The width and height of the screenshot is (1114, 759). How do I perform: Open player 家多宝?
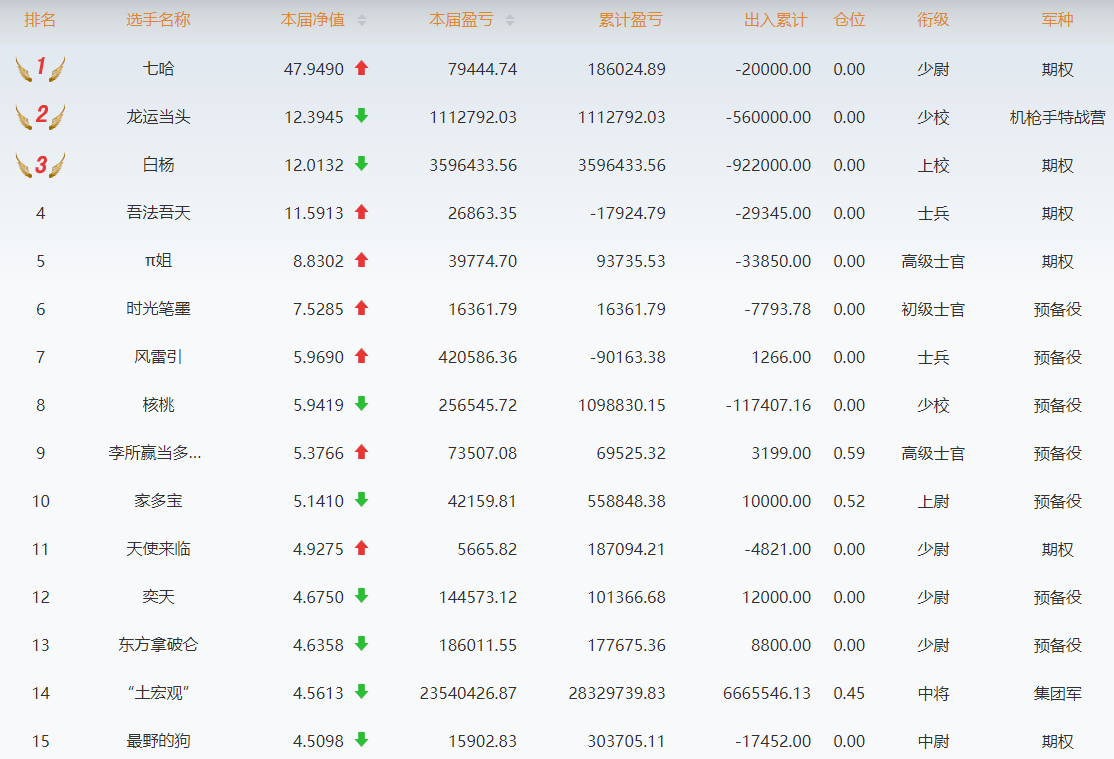[x=158, y=501]
